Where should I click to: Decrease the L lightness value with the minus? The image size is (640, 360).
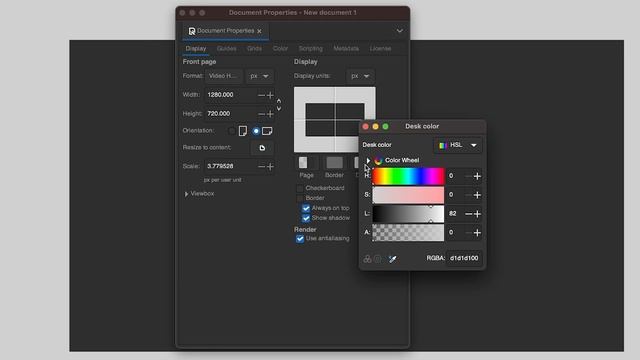pos(469,214)
